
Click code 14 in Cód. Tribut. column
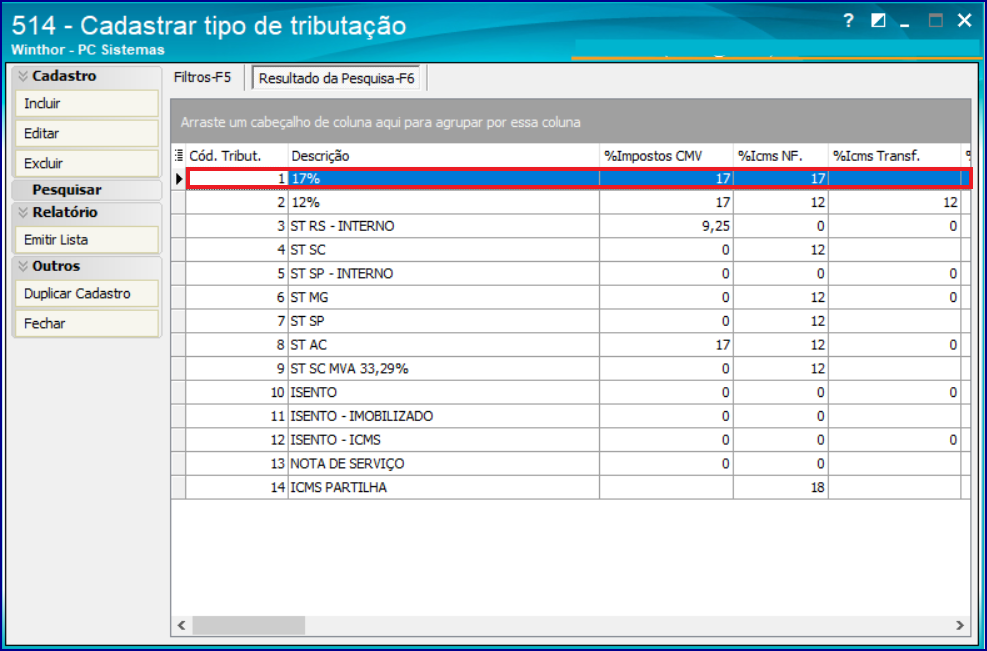(x=278, y=488)
